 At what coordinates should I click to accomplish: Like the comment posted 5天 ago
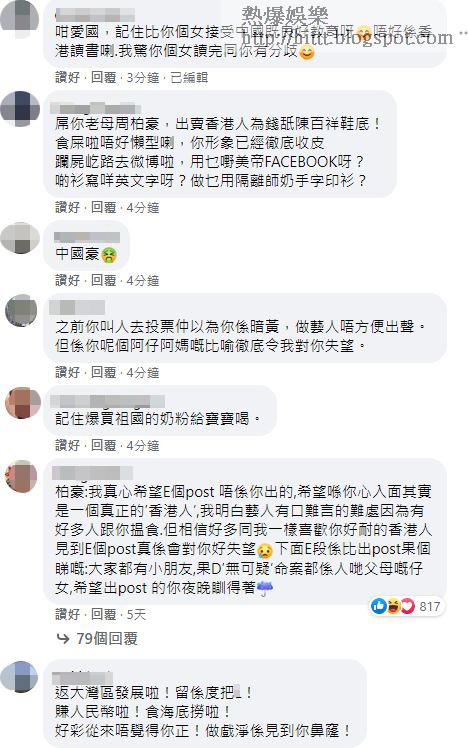point(67,614)
